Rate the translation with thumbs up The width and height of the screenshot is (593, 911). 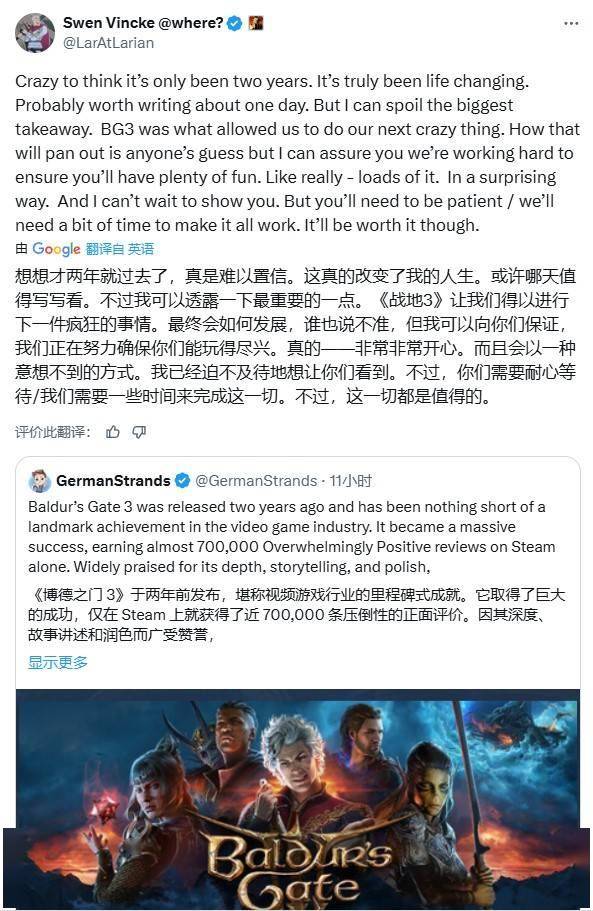[x=113, y=432]
